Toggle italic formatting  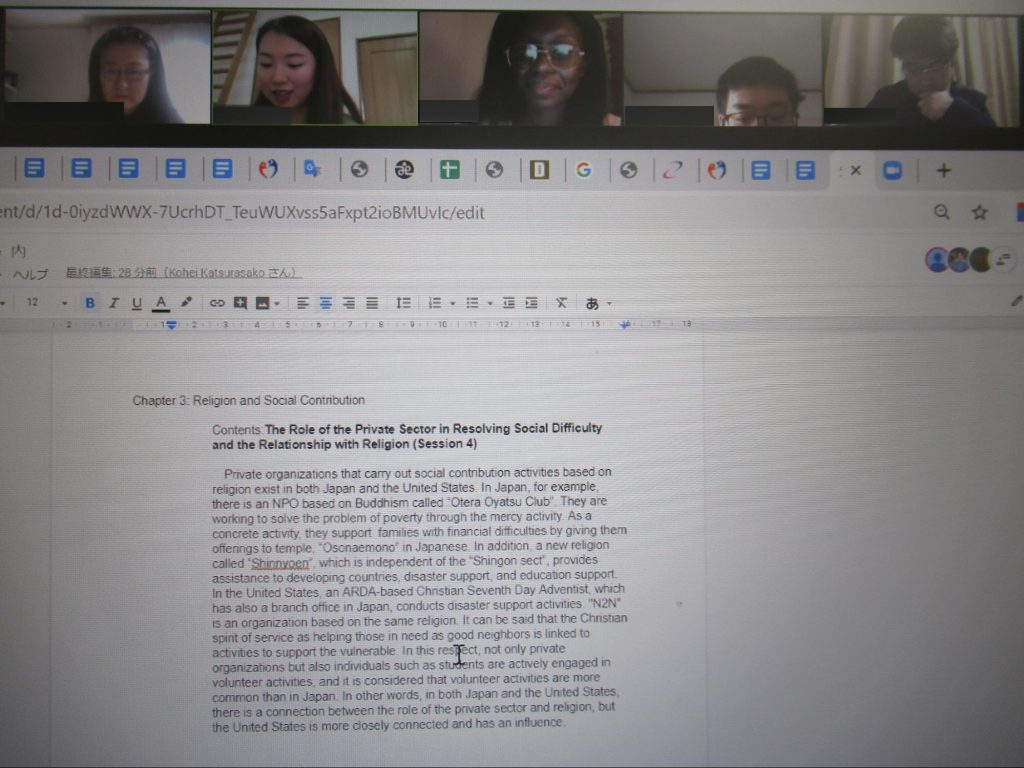click(x=113, y=303)
